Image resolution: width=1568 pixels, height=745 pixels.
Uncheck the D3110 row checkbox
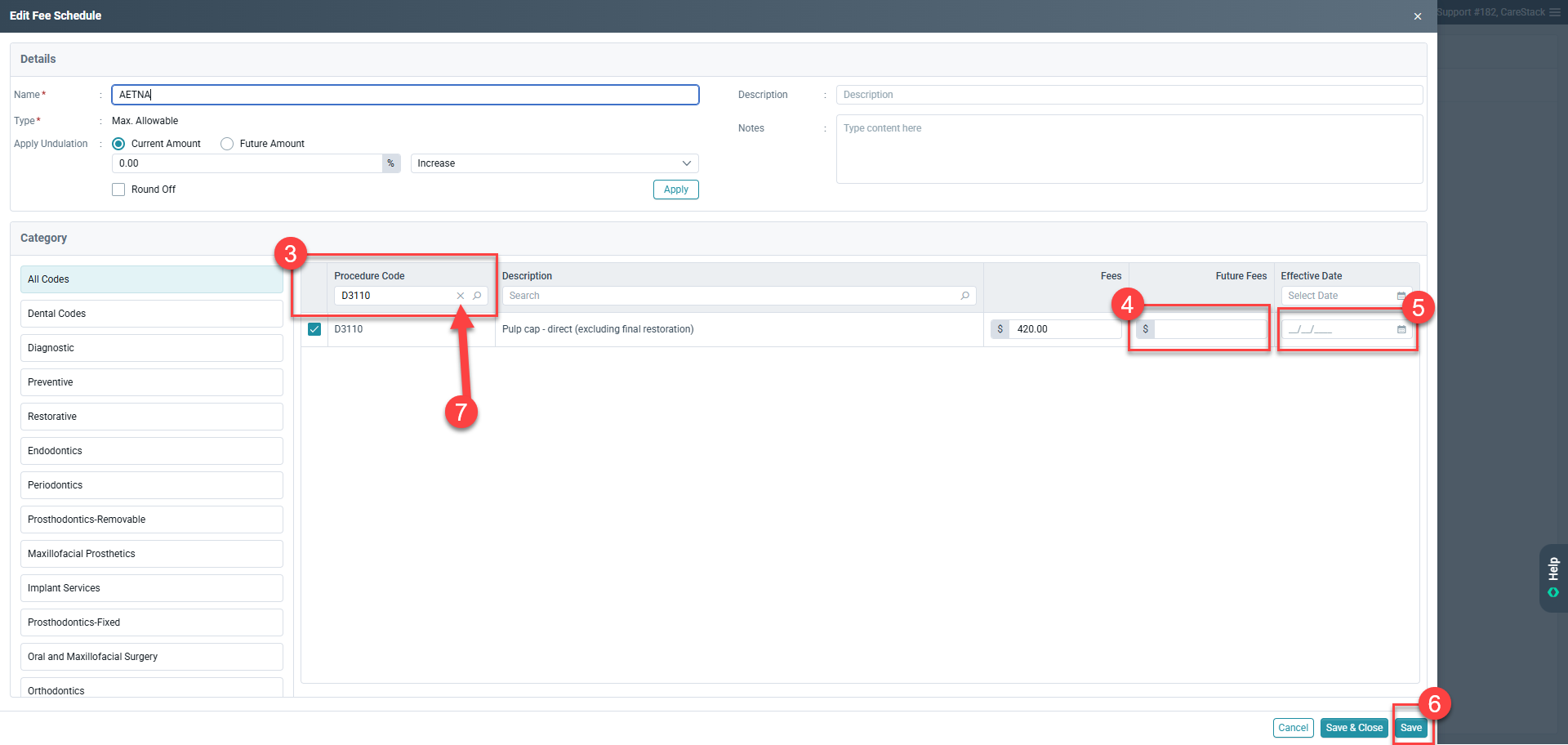point(314,329)
